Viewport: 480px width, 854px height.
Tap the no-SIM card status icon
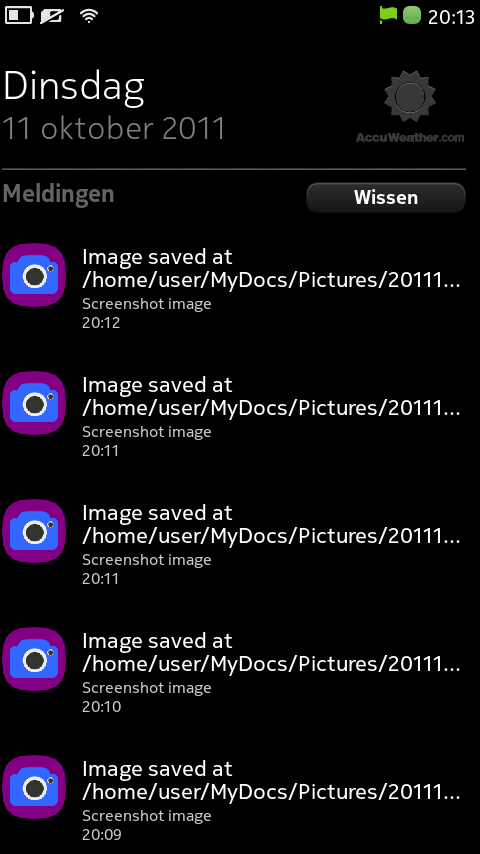coord(52,16)
